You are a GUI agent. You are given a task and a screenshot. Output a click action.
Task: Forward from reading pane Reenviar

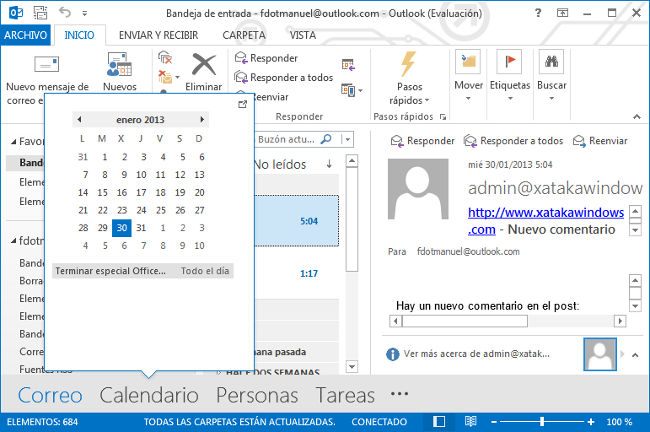click(600, 141)
